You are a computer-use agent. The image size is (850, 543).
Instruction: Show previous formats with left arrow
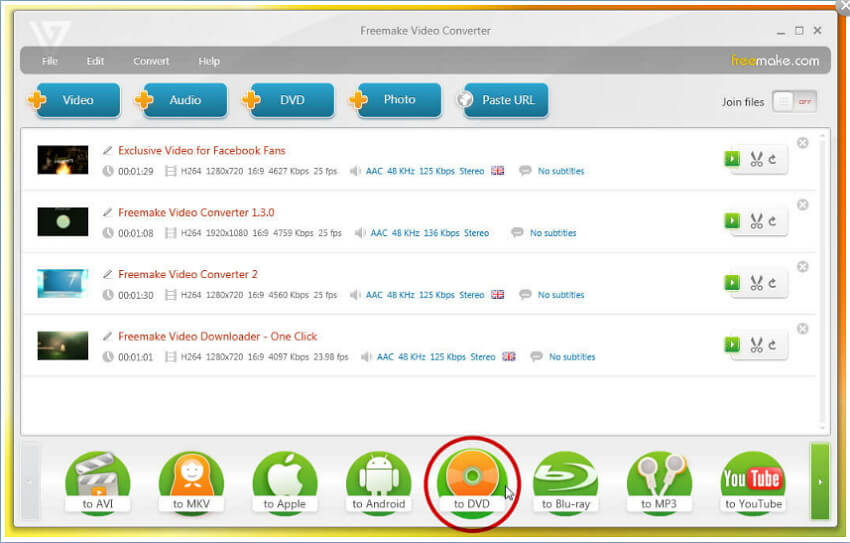tap(30, 481)
